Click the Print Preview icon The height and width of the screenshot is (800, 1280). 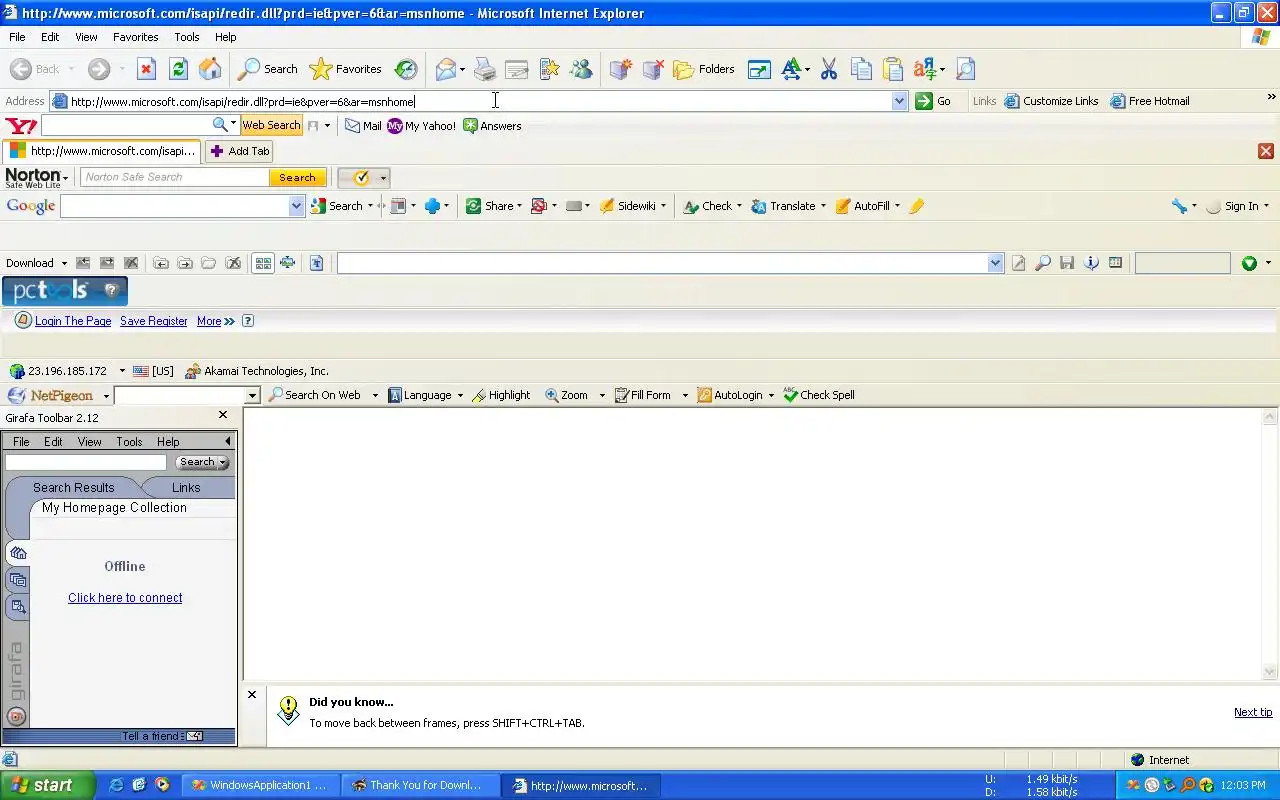click(x=965, y=69)
